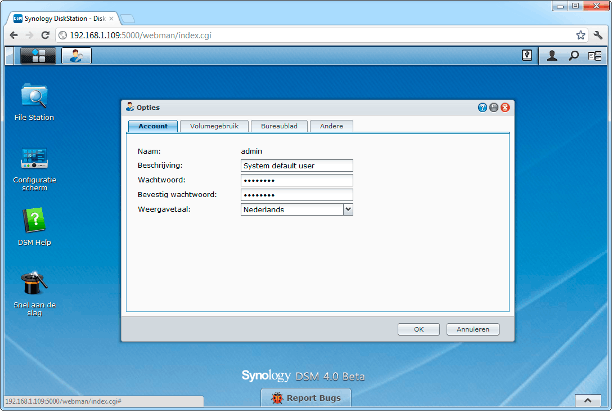Open the DSM search magnifier icon
Viewport: 612px width, 411px height.
pyautogui.click(x=573, y=56)
